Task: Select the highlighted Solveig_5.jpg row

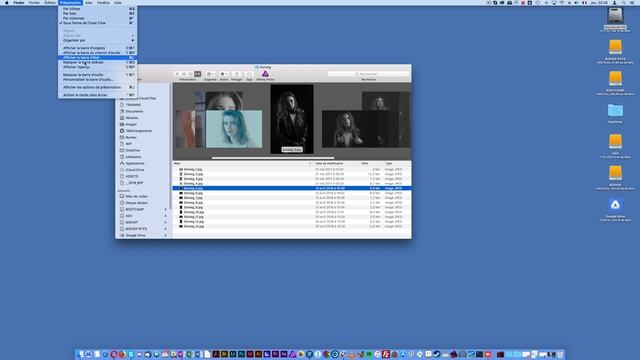Action: click(292, 188)
